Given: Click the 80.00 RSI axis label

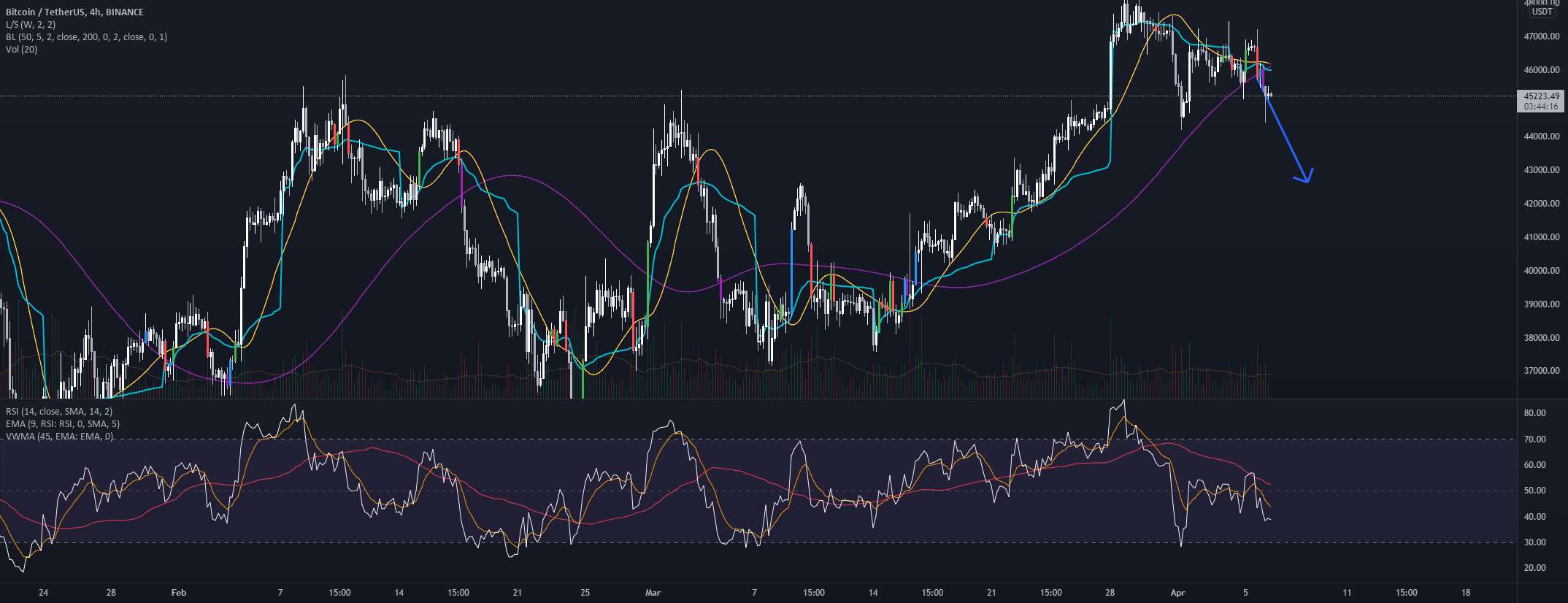Looking at the screenshot, I should click(1535, 413).
